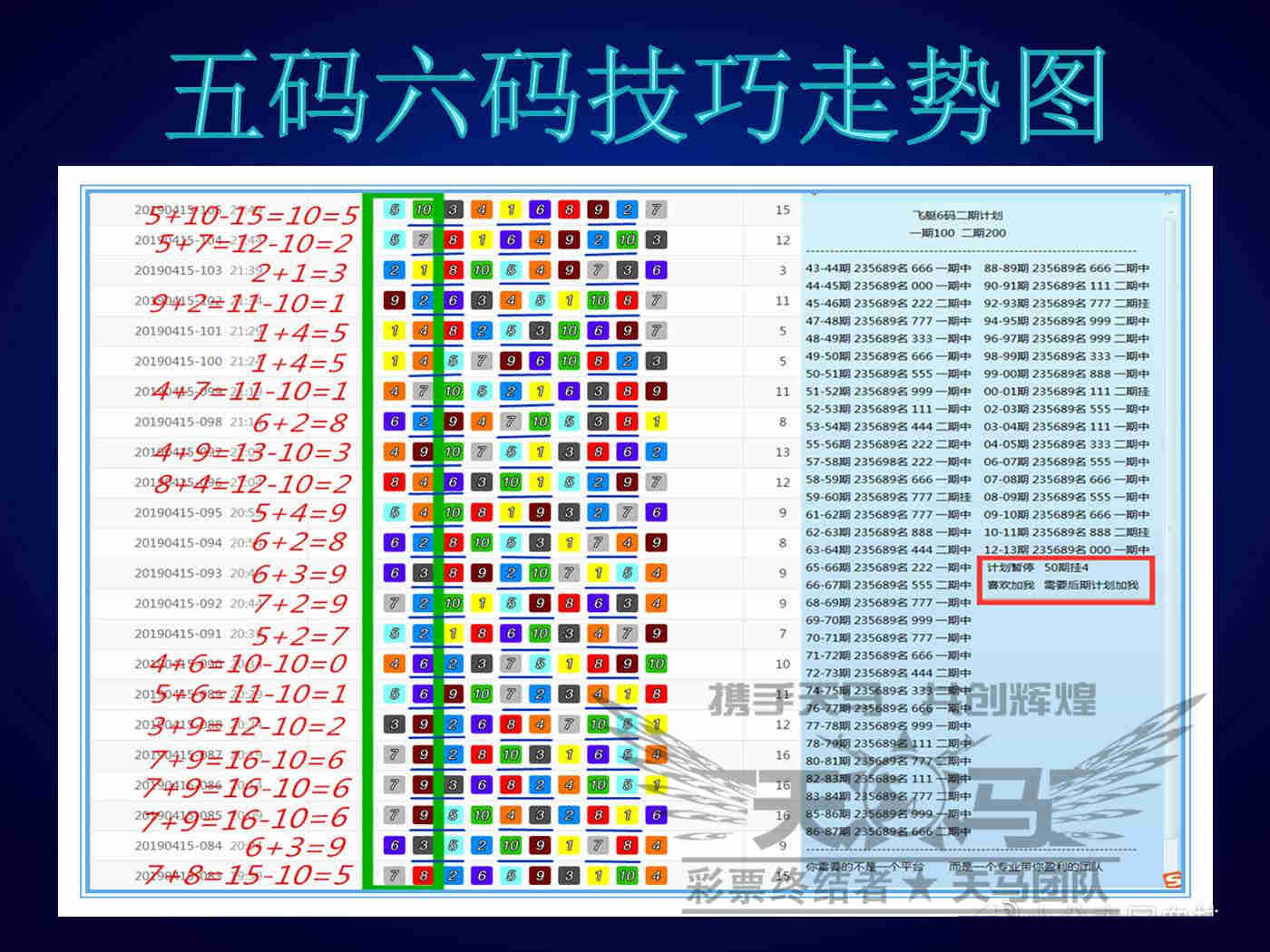Click plan entry 72-73期 235689名 444
The image size is (1270, 952).
coord(888,673)
